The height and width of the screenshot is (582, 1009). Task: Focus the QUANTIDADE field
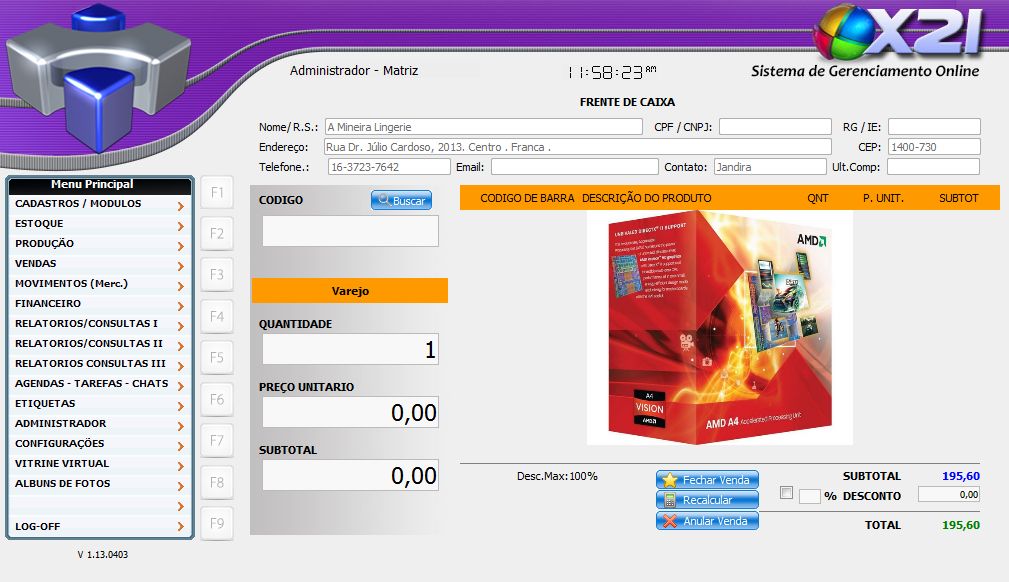pos(350,350)
